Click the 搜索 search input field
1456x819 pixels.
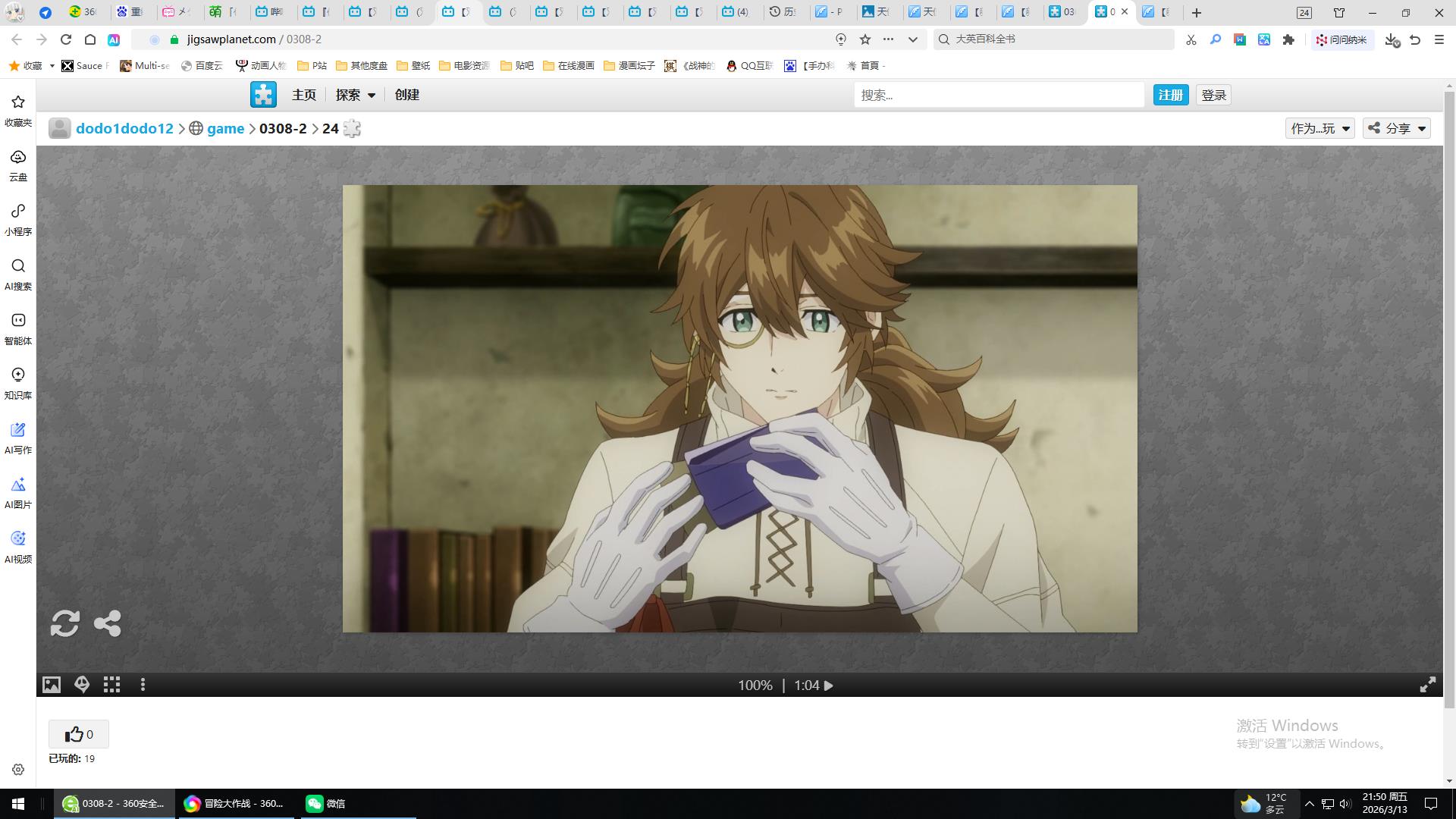pos(998,95)
